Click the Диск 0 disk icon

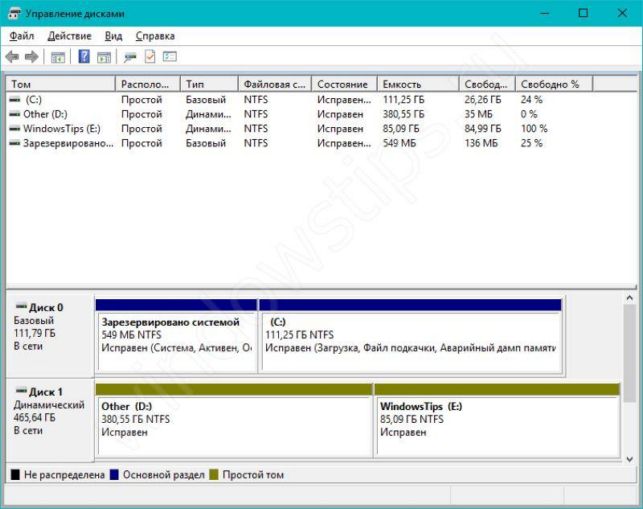(x=21, y=306)
